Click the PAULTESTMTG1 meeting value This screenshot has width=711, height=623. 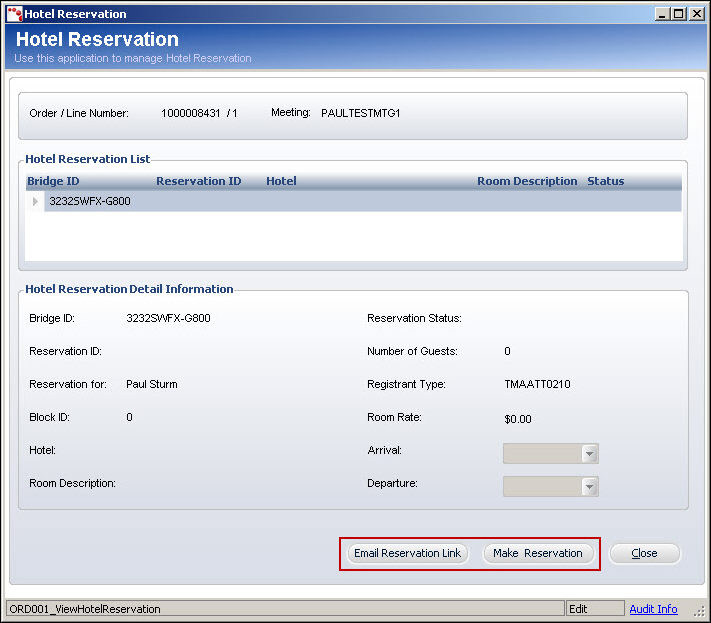pos(360,113)
